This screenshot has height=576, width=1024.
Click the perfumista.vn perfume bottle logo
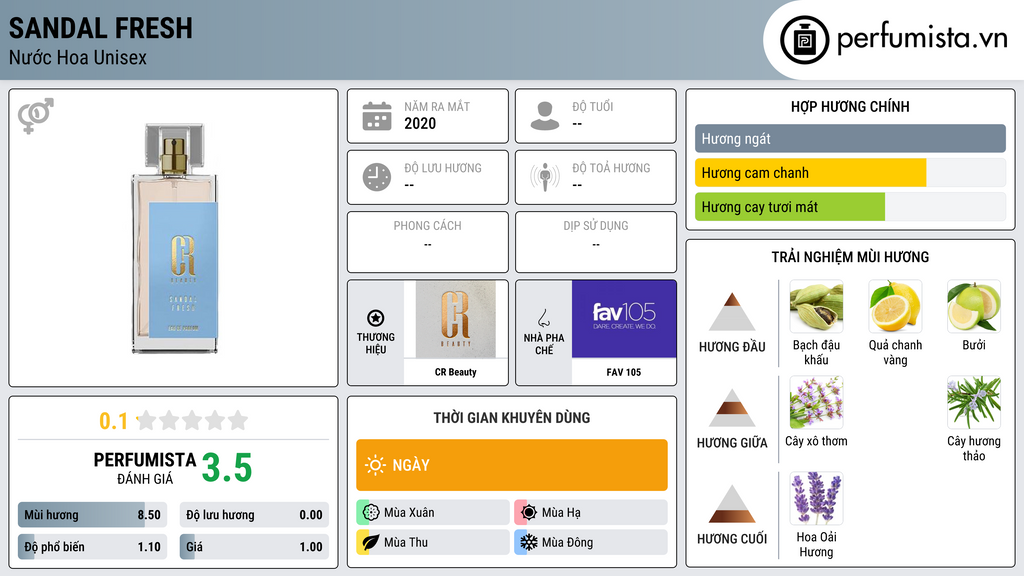coord(804,40)
